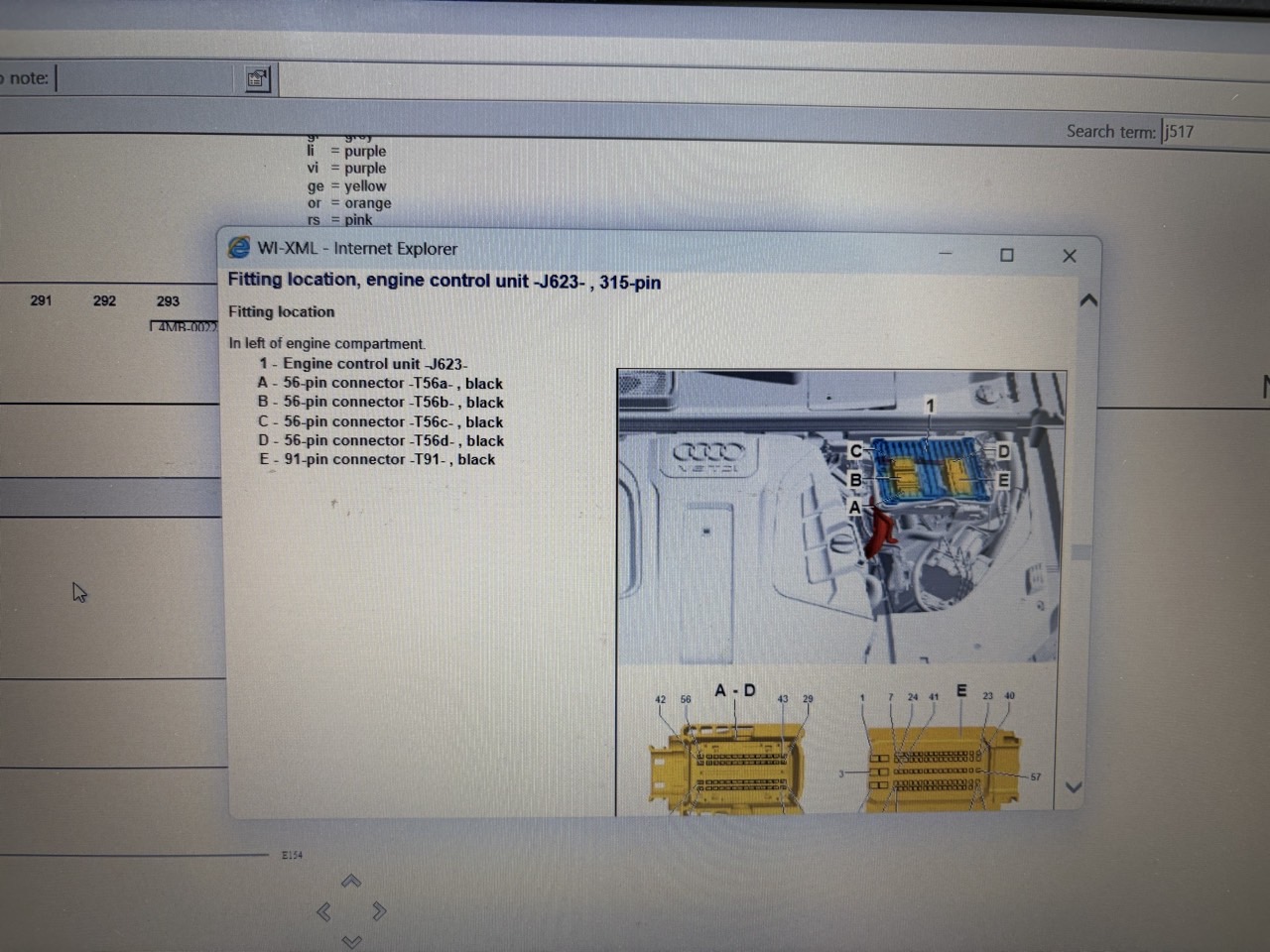Click into the note input field
The width and height of the screenshot is (1270, 952).
(147, 78)
